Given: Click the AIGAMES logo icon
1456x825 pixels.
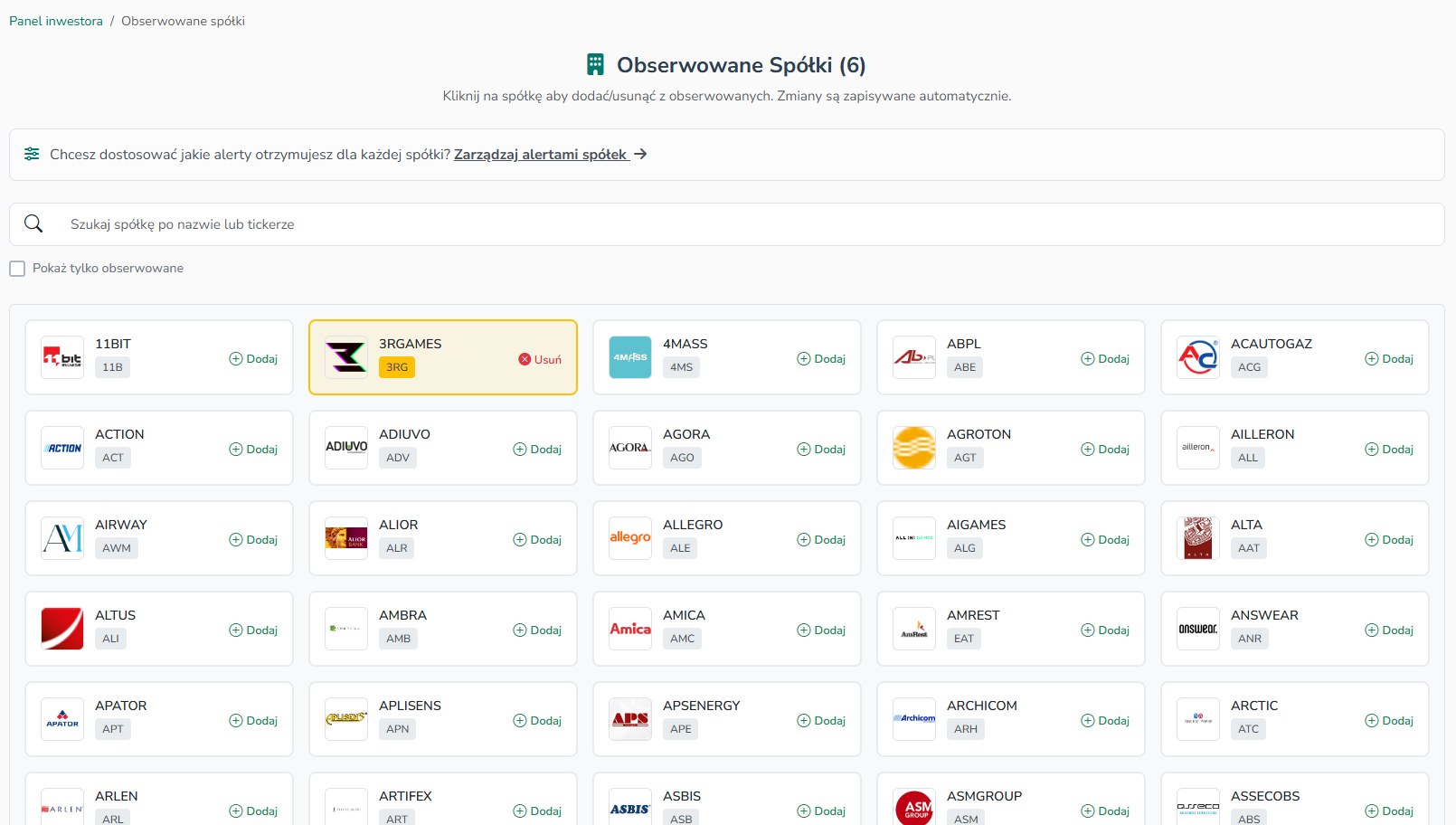Looking at the screenshot, I should pos(914,538).
